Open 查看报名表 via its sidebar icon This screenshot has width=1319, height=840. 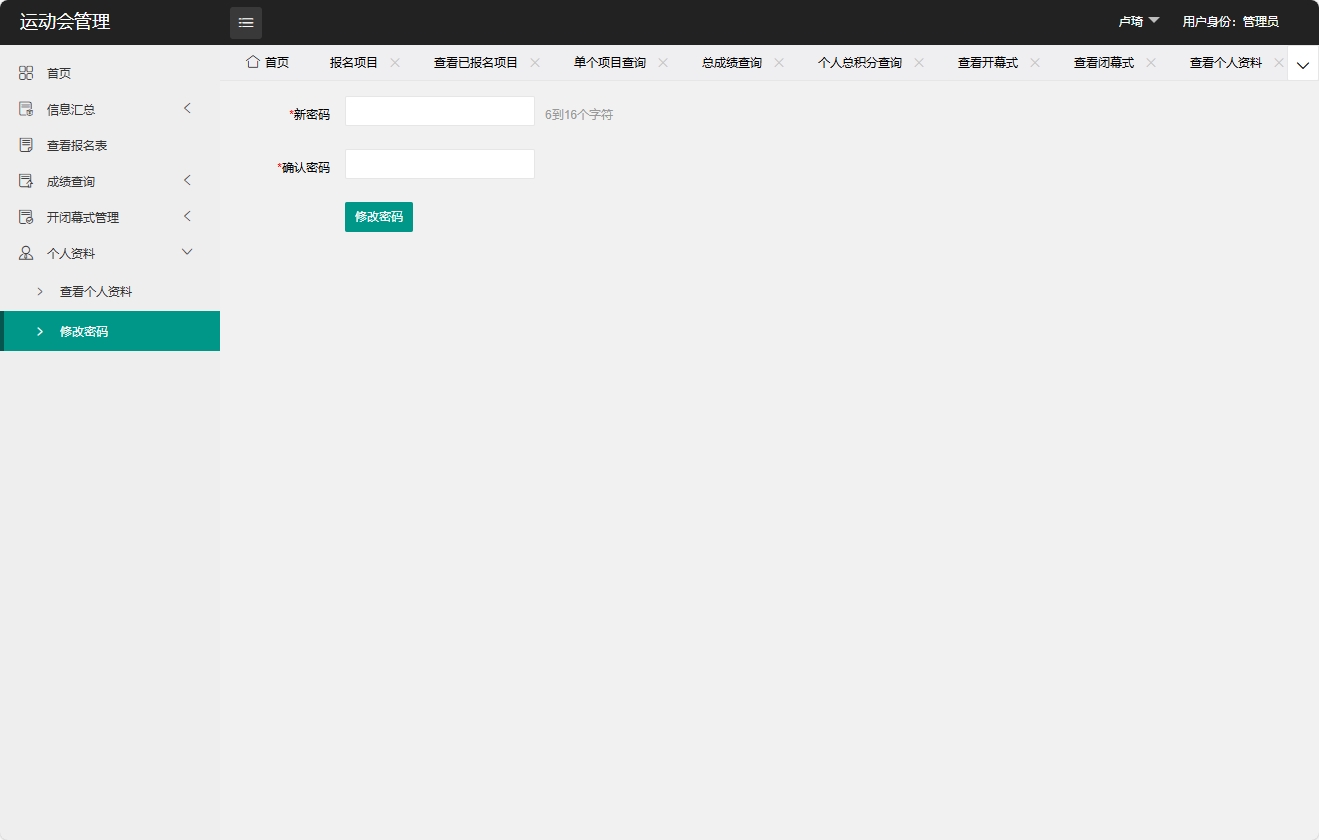(x=25, y=144)
